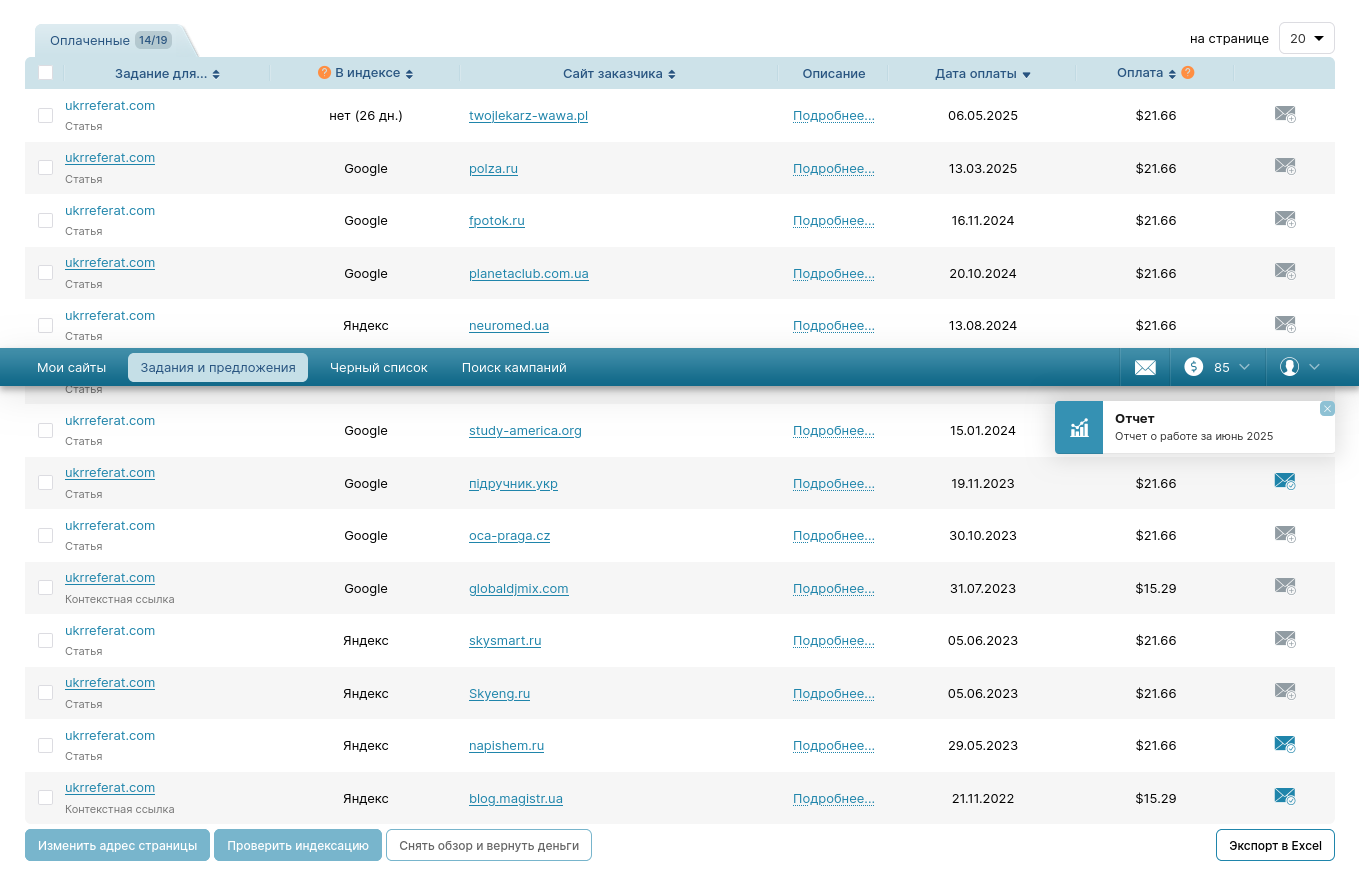The image size is (1359, 886).
Task: Click the Проверить индексацию button
Action: point(298,845)
